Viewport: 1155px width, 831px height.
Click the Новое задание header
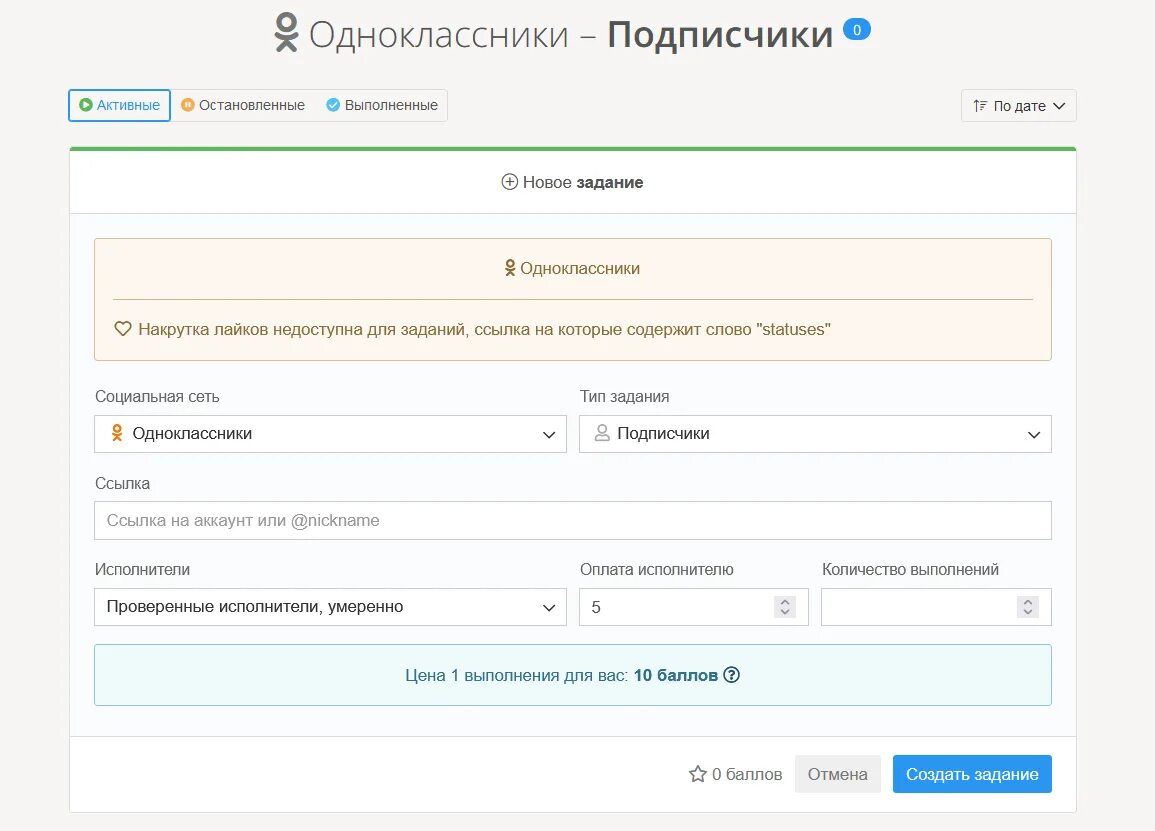tap(572, 182)
